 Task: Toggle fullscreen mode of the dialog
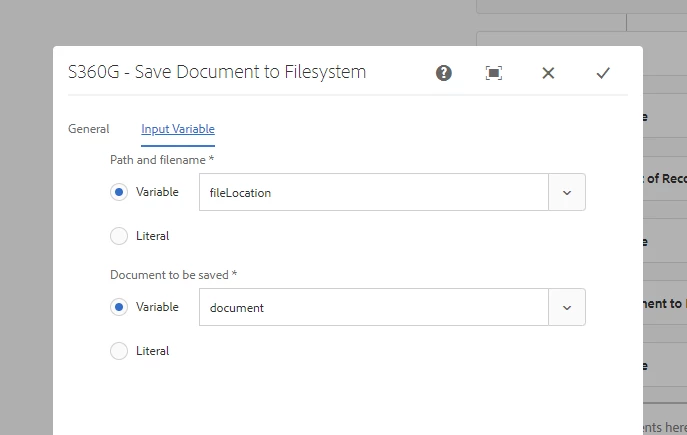tap(494, 73)
